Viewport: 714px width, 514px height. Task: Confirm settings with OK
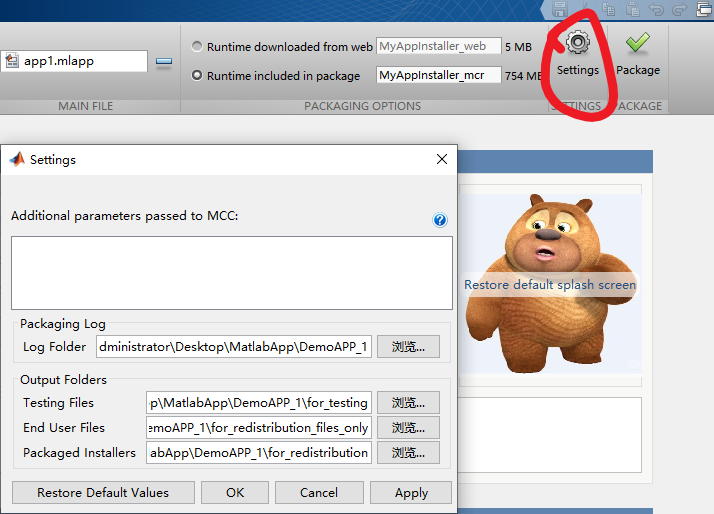point(235,493)
